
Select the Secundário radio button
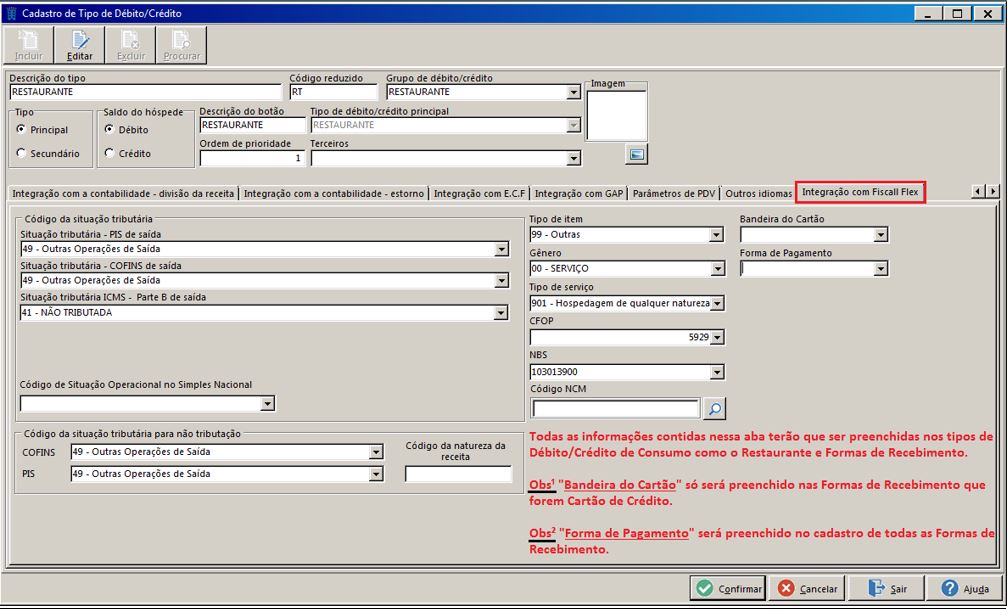21,153
